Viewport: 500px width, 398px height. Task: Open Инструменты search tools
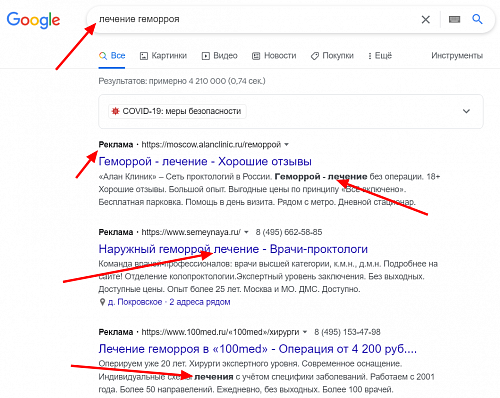pos(457,56)
